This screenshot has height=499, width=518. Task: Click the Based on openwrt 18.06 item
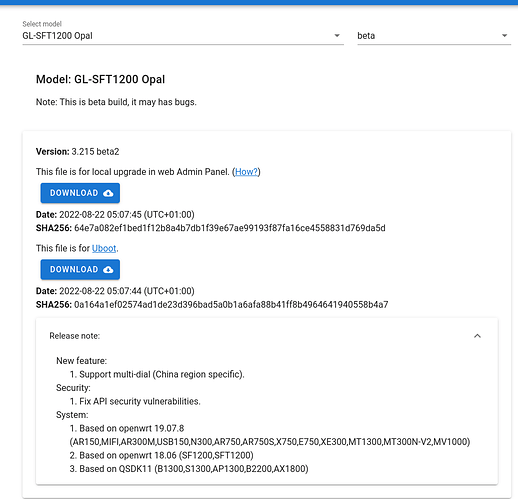point(162,455)
